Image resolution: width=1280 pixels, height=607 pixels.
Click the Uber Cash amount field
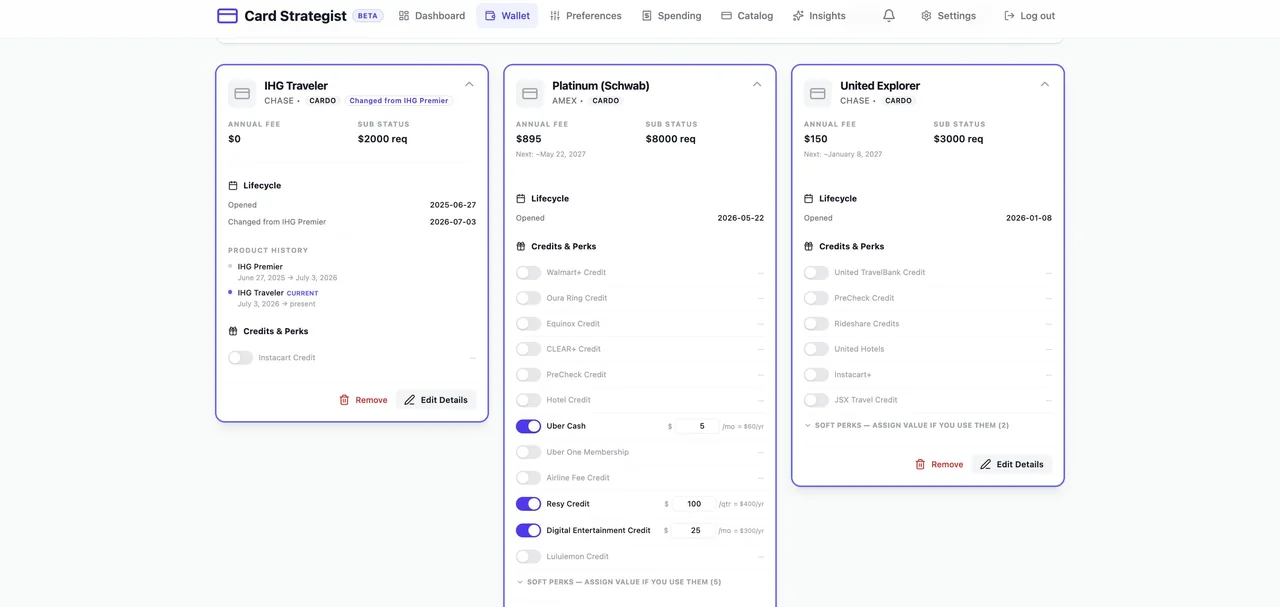(x=695, y=426)
